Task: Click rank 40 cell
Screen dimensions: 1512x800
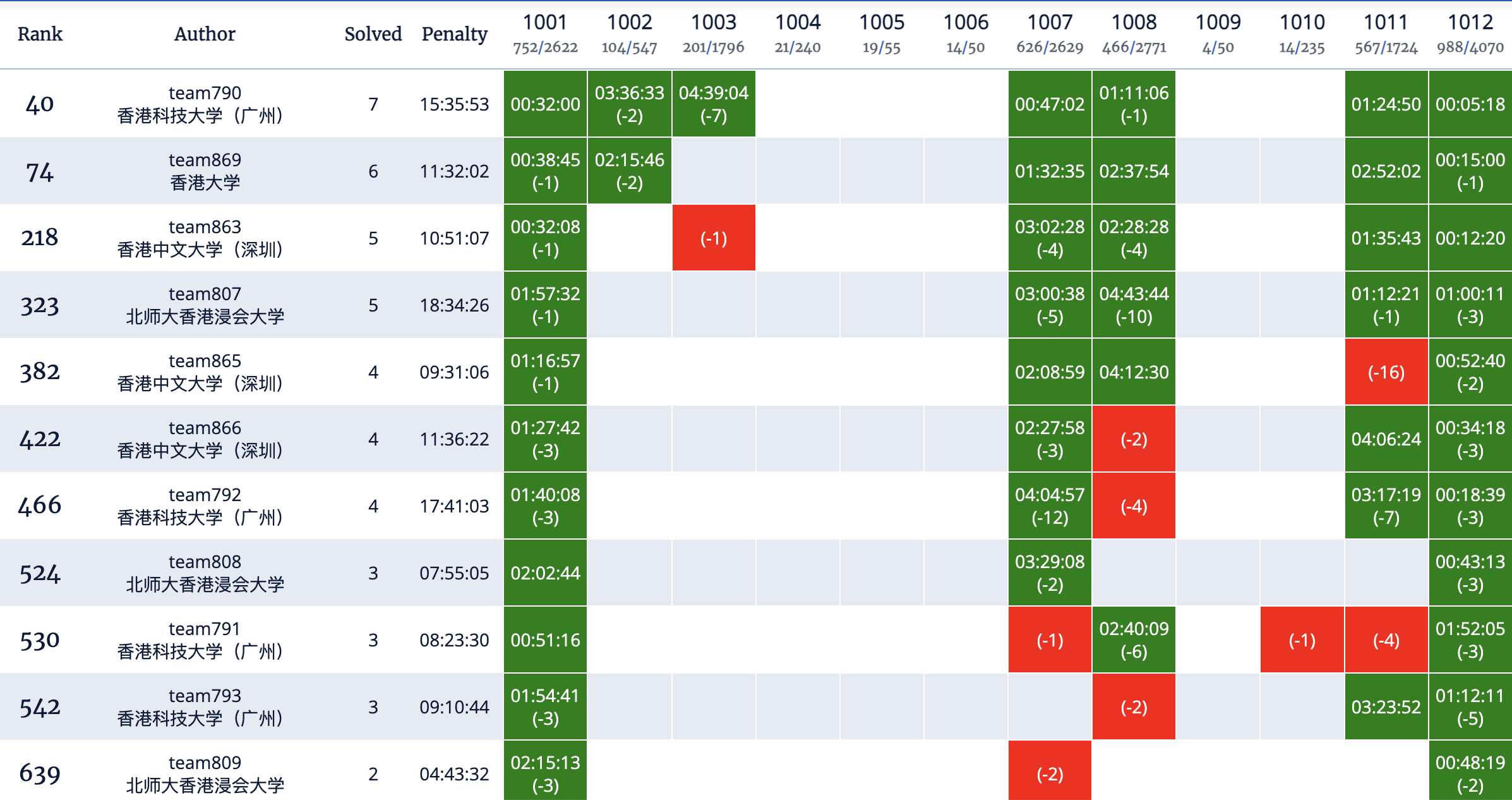Action: click(x=40, y=104)
